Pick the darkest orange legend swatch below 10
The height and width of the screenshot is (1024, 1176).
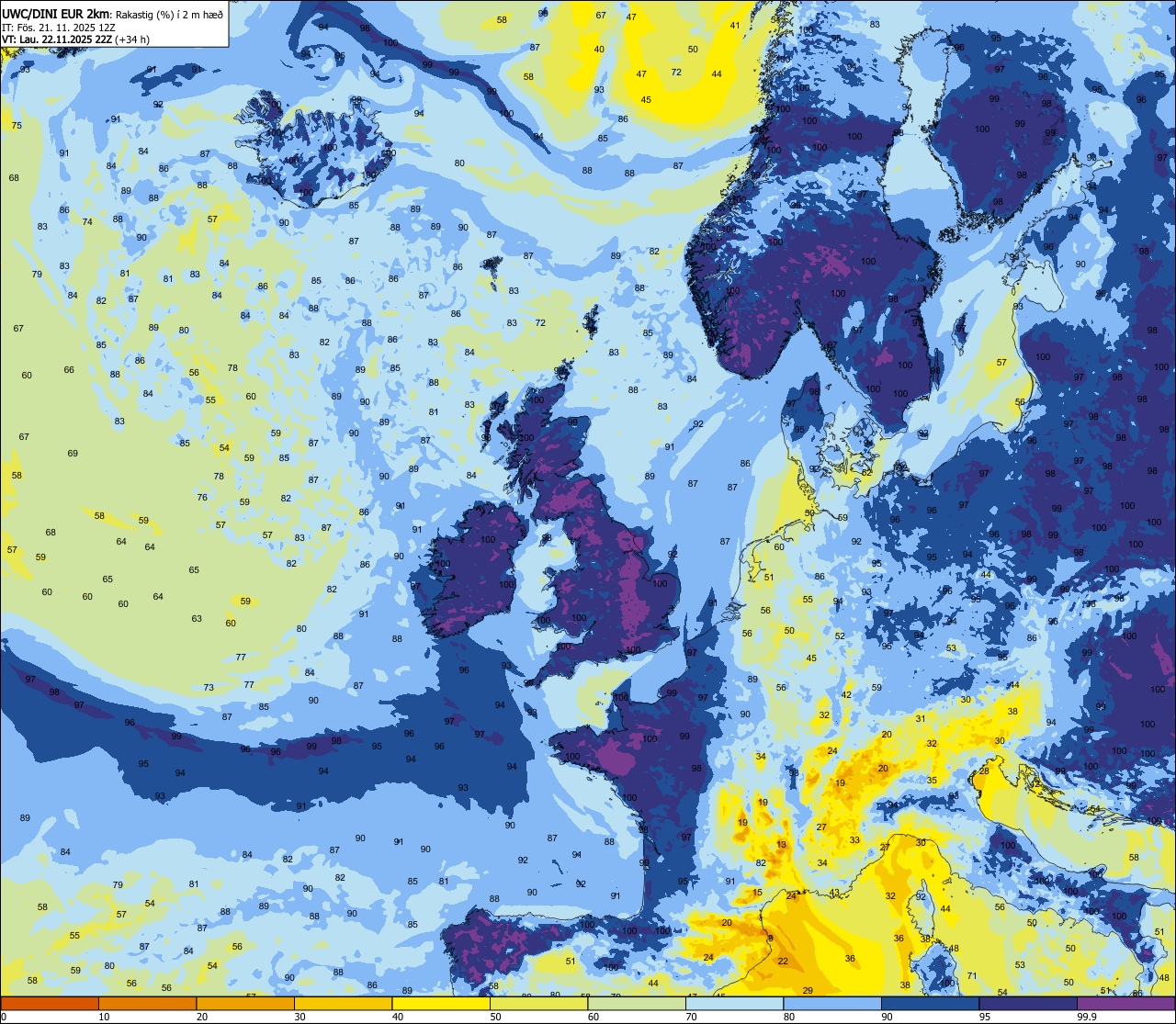50,1004
